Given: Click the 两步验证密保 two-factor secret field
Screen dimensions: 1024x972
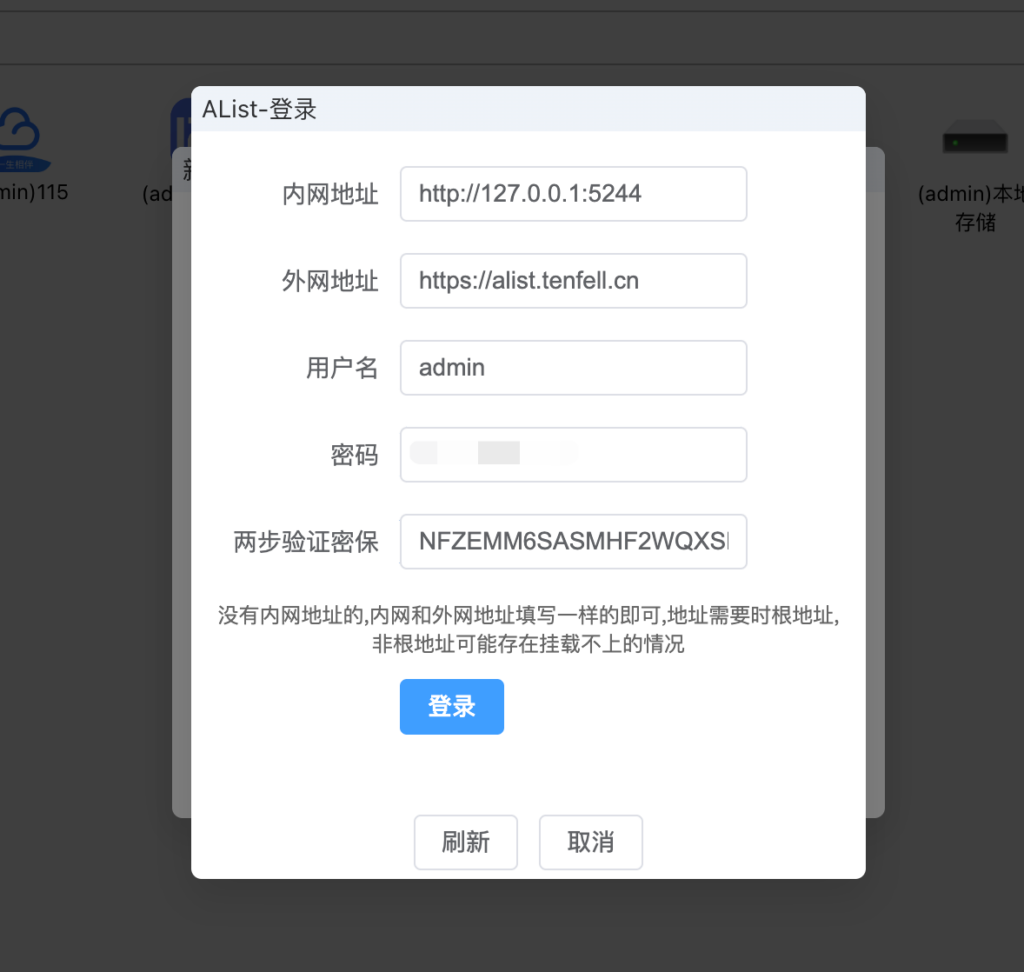Looking at the screenshot, I should point(573,542).
